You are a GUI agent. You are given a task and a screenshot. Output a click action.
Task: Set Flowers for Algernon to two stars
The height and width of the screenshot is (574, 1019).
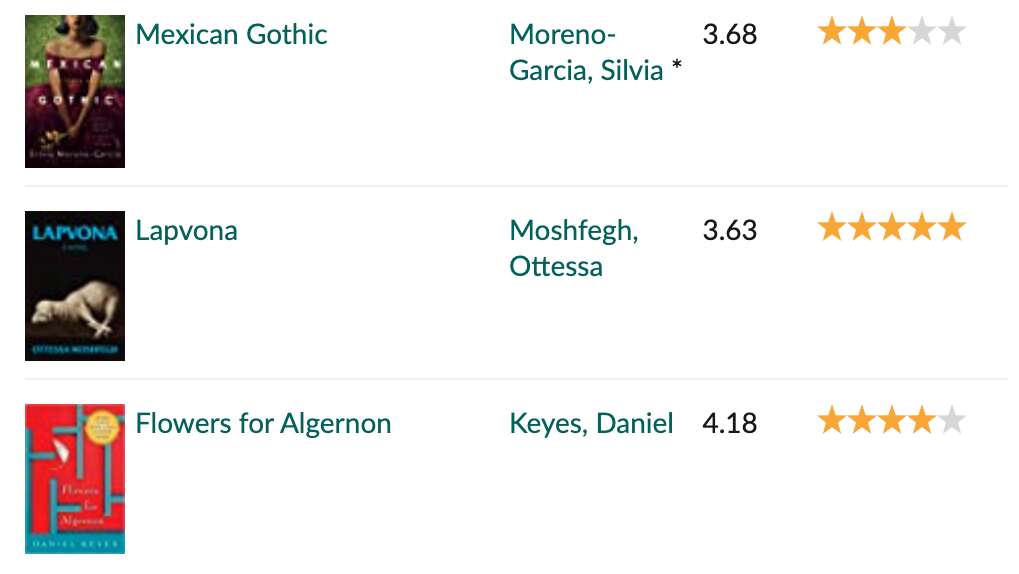(x=862, y=421)
